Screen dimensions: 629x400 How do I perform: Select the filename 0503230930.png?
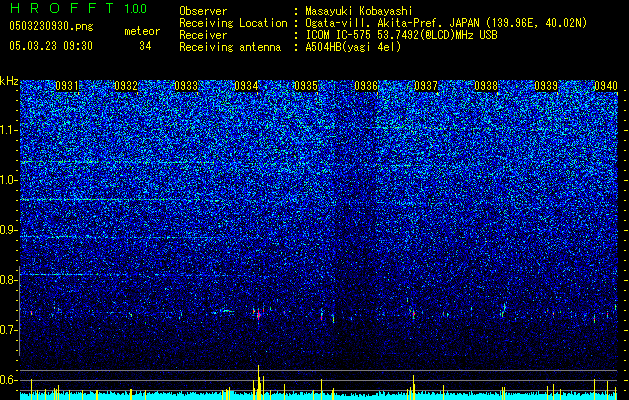tap(51, 26)
